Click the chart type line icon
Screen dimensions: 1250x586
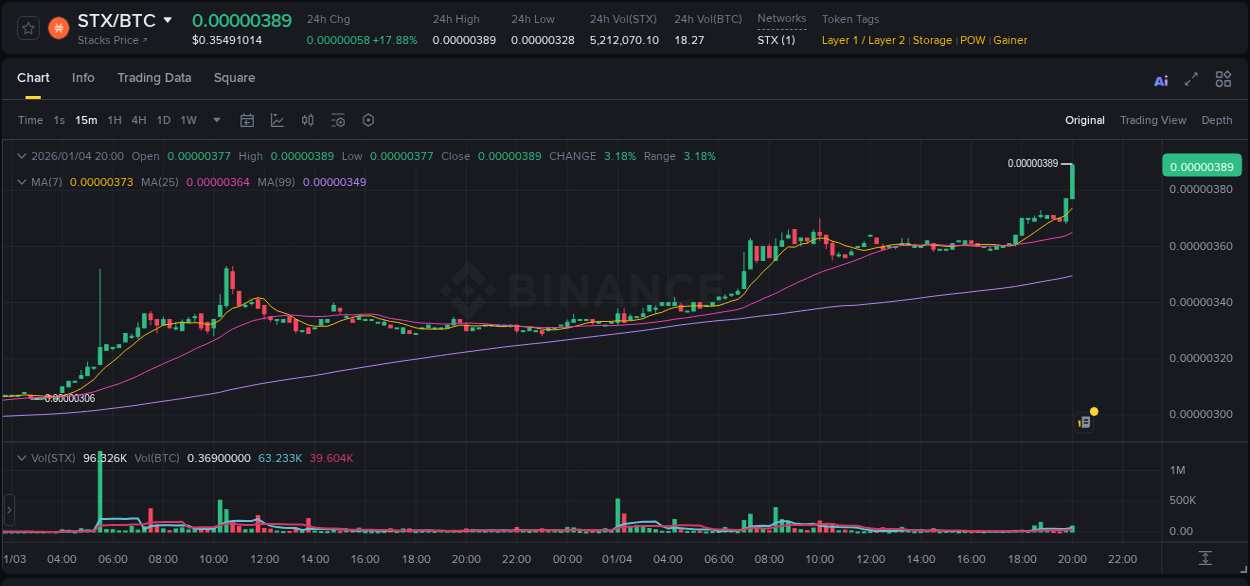coord(276,120)
